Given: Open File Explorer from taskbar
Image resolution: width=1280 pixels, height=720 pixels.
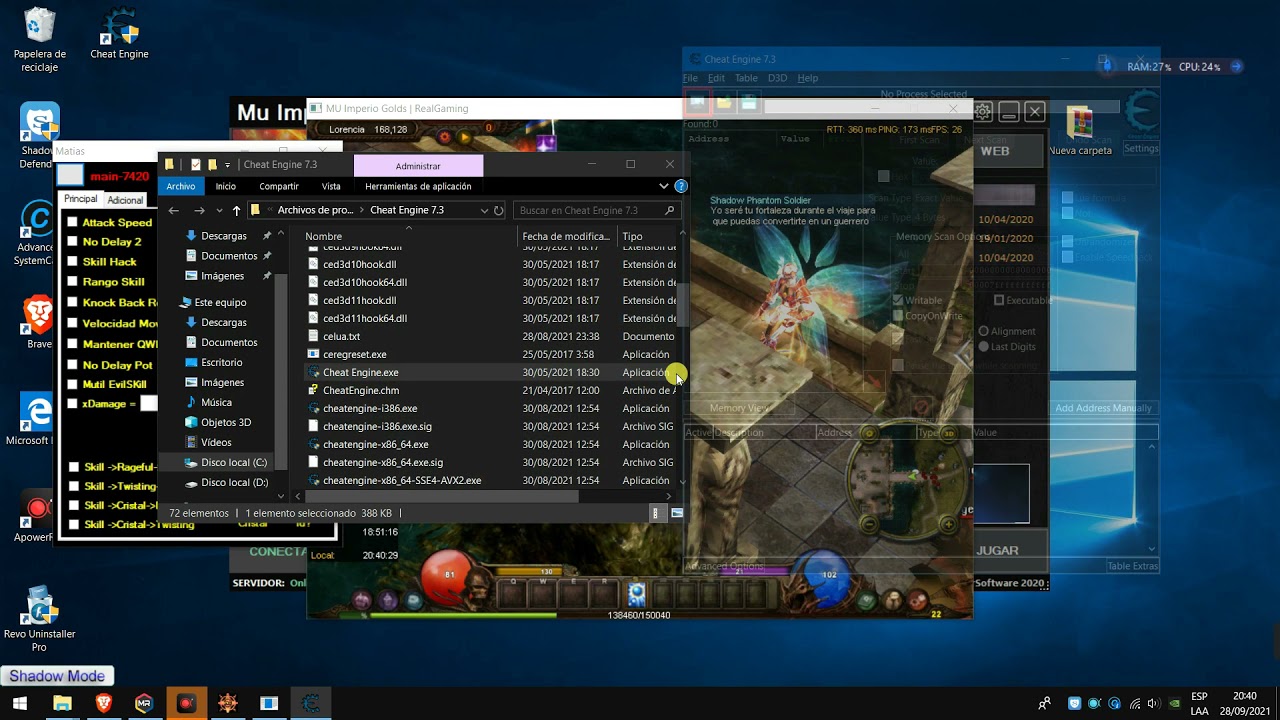Looking at the screenshot, I should tap(62, 703).
